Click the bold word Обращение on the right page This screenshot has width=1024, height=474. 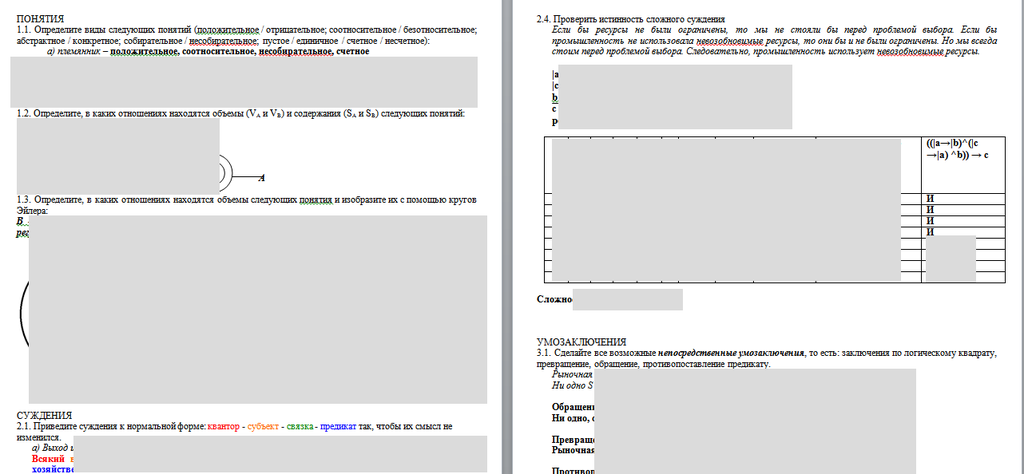point(573,407)
